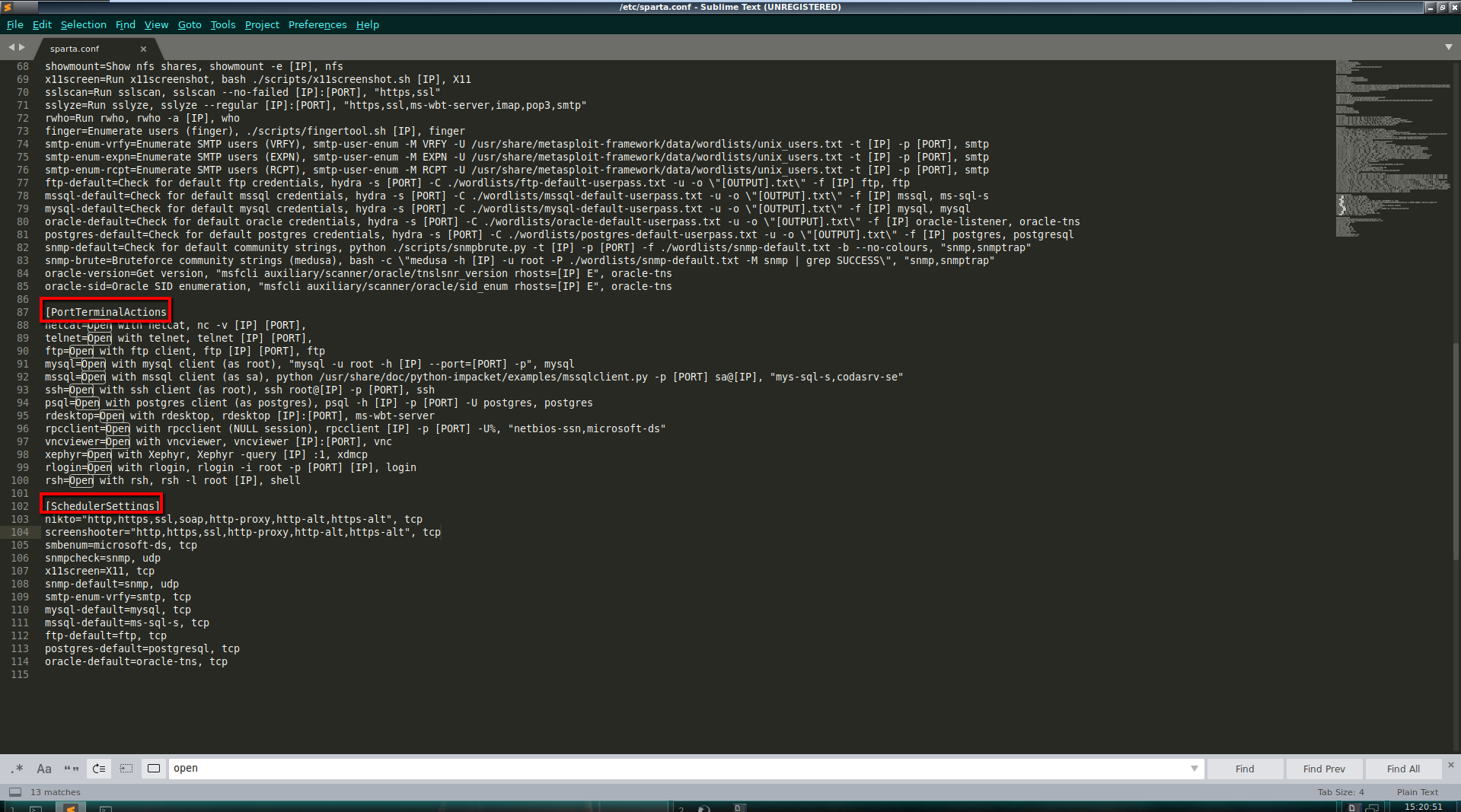The width and height of the screenshot is (1461, 812).
Task: Toggle in-selection search icon
Action: coord(126,769)
